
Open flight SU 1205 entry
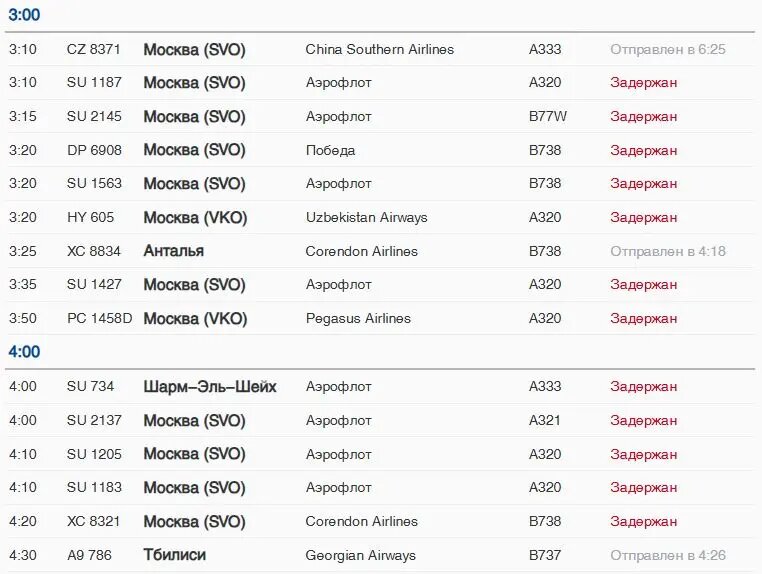click(x=94, y=454)
